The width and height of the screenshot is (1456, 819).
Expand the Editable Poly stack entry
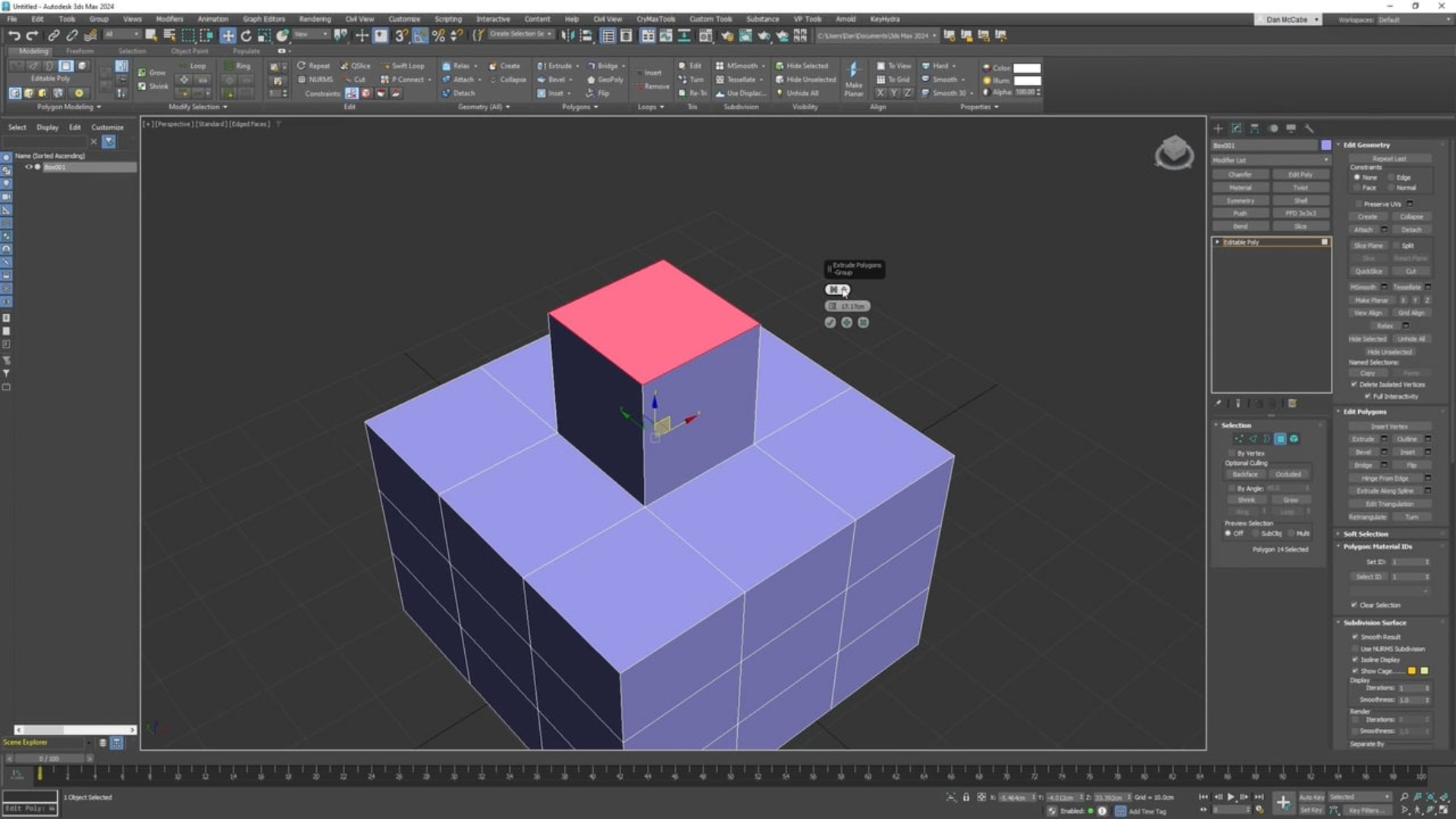[x=1218, y=242]
